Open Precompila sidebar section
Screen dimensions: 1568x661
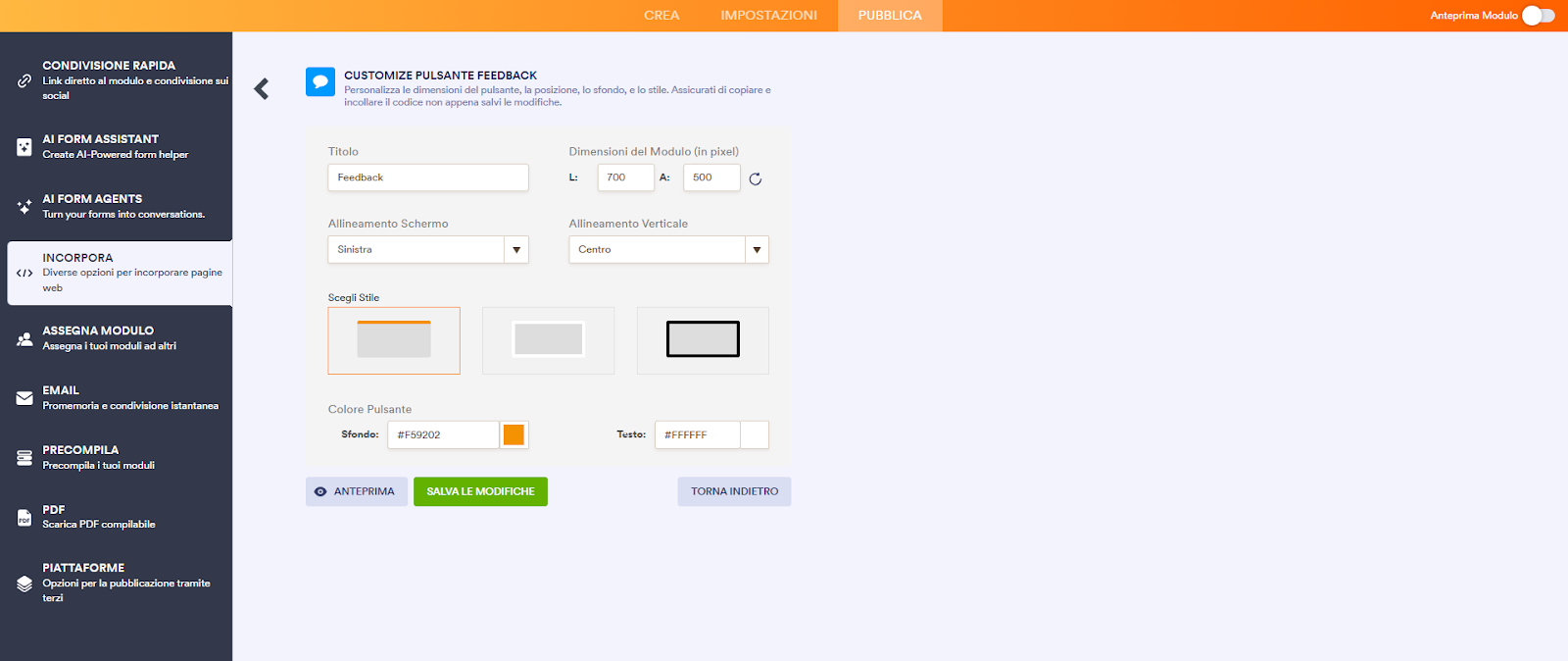tap(117, 458)
